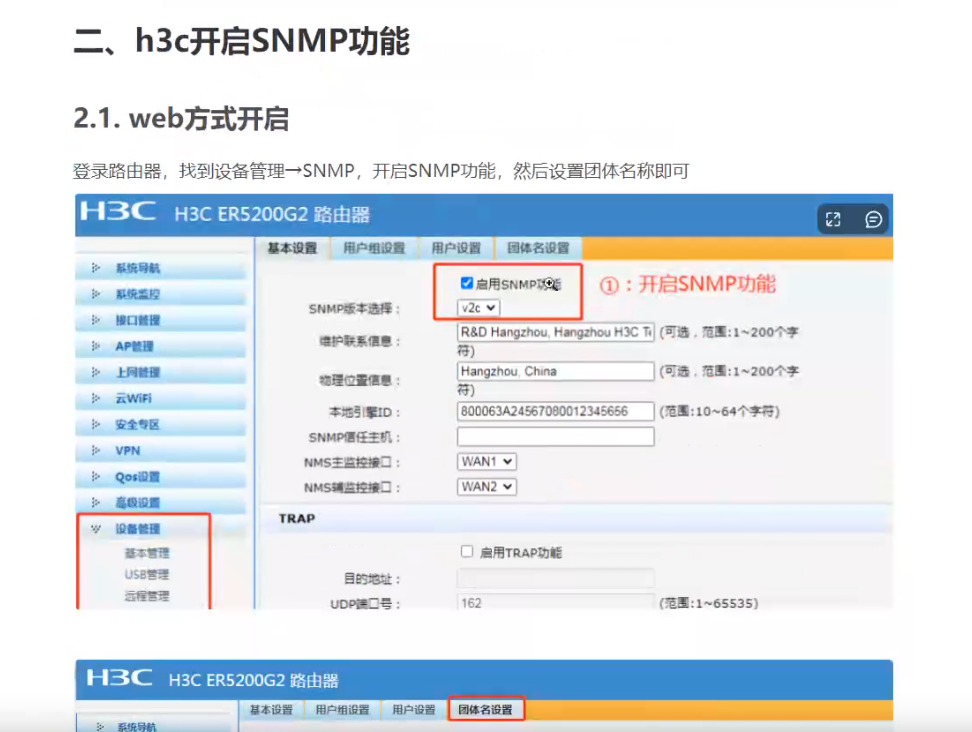Open 远程管理 under 设备管理
The height and width of the screenshot is (732, 972).
(147, 596)
